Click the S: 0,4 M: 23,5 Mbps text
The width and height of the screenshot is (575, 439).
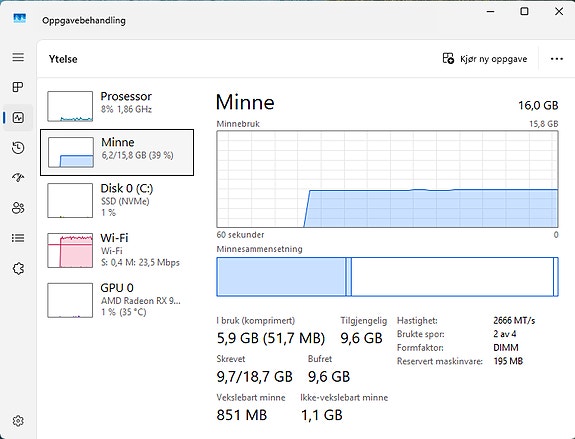click(140, 263)
